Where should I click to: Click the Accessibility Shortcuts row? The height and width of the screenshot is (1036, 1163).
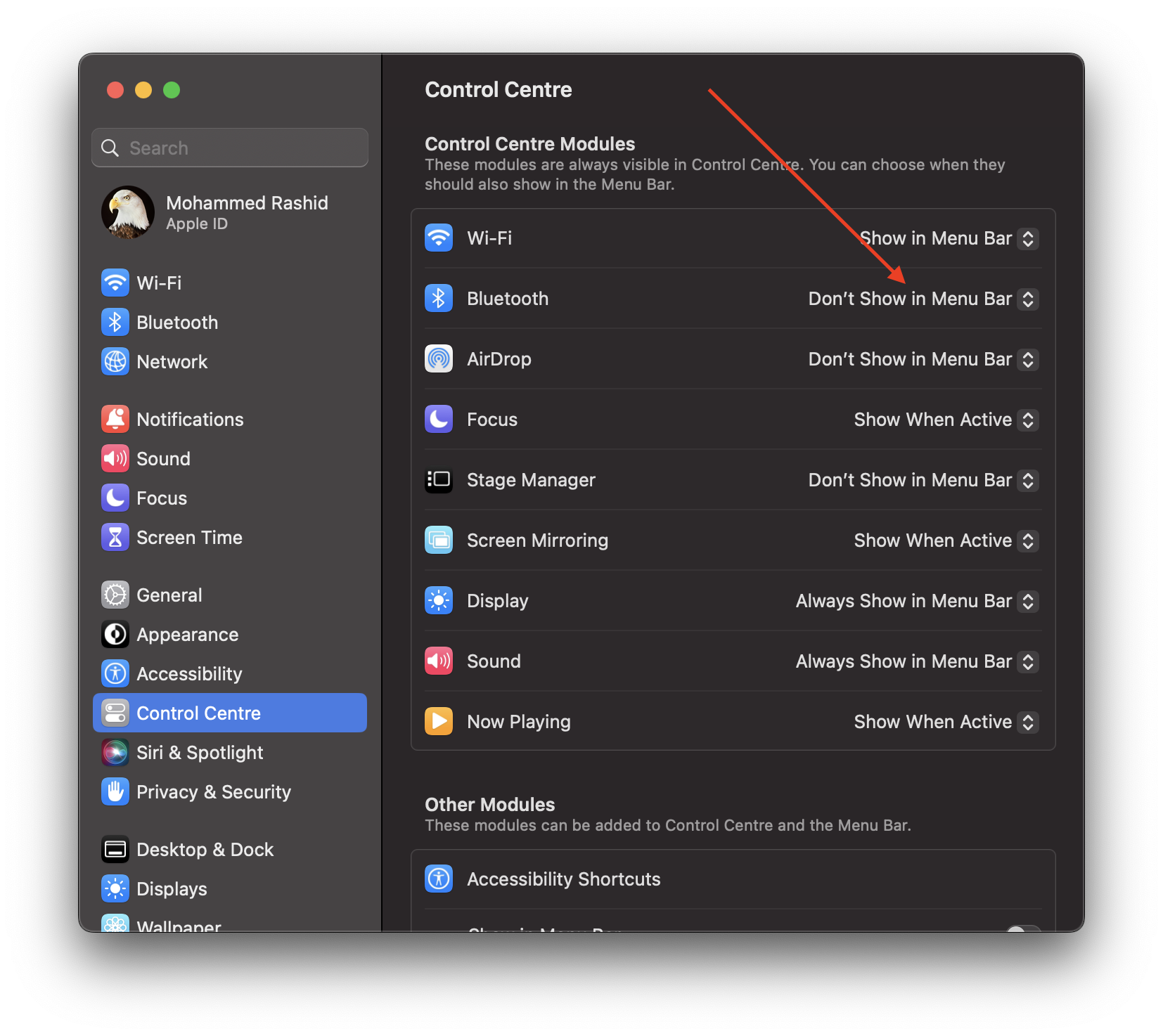(x=563, y=879)
